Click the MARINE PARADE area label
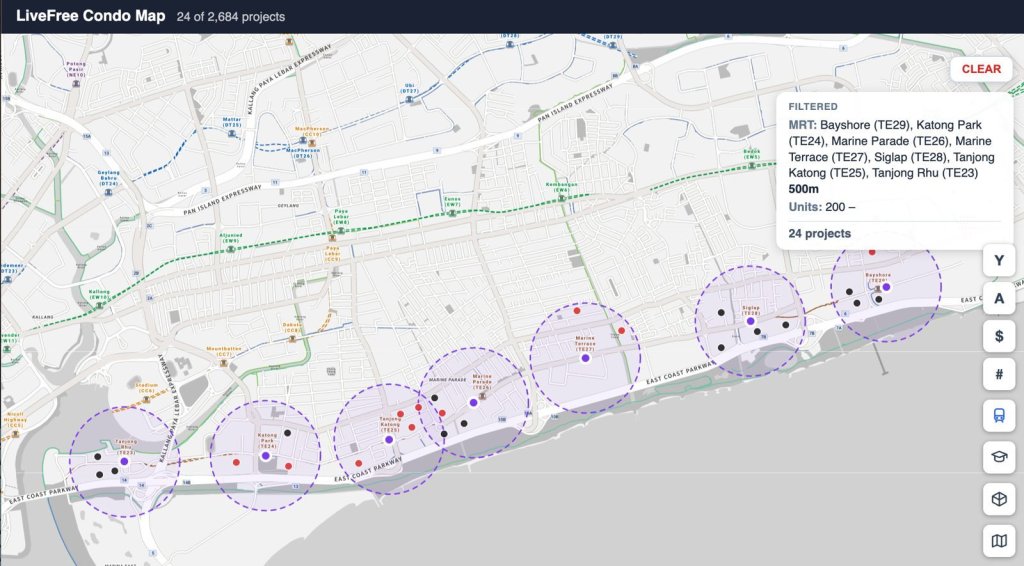The width and height of the screenshot is (1024, 566). coord(447,379)
